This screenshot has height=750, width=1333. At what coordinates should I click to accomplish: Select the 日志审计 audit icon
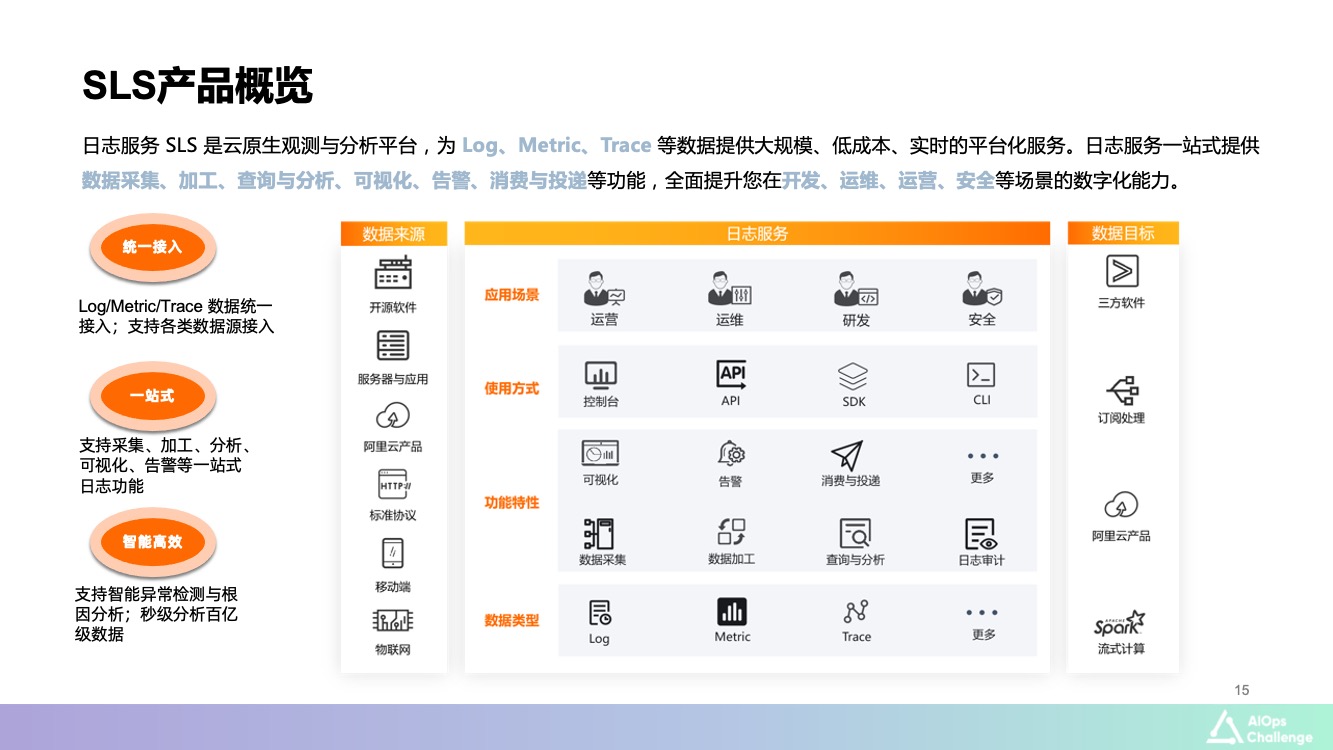coord(980,533)
